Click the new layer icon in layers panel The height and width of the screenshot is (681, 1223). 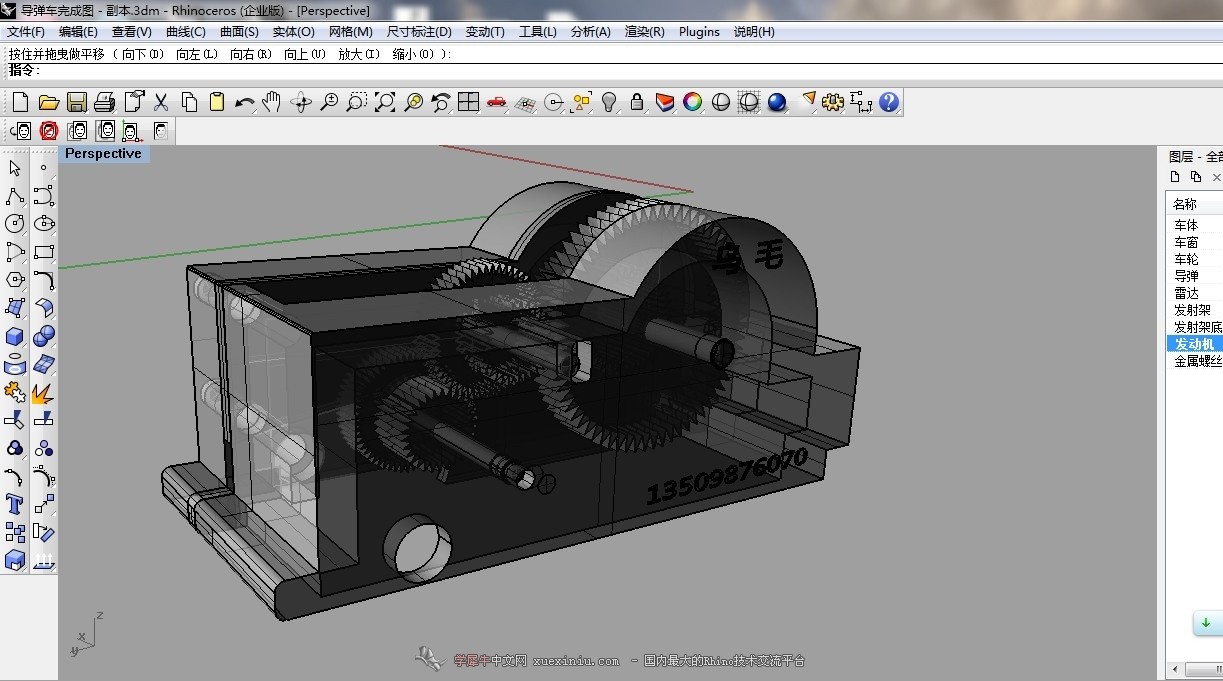[x=1175, y=177]
